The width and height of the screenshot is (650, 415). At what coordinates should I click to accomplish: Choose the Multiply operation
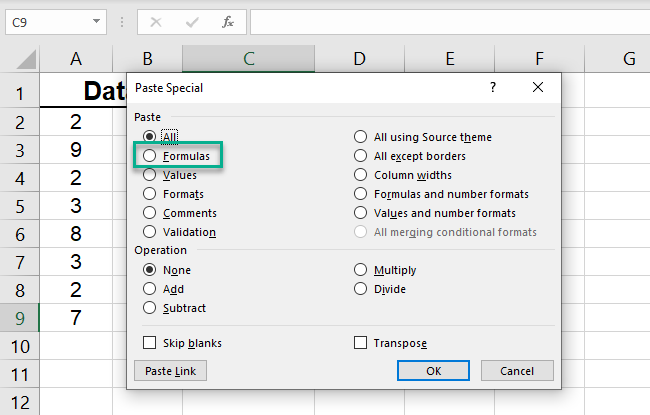360,270
